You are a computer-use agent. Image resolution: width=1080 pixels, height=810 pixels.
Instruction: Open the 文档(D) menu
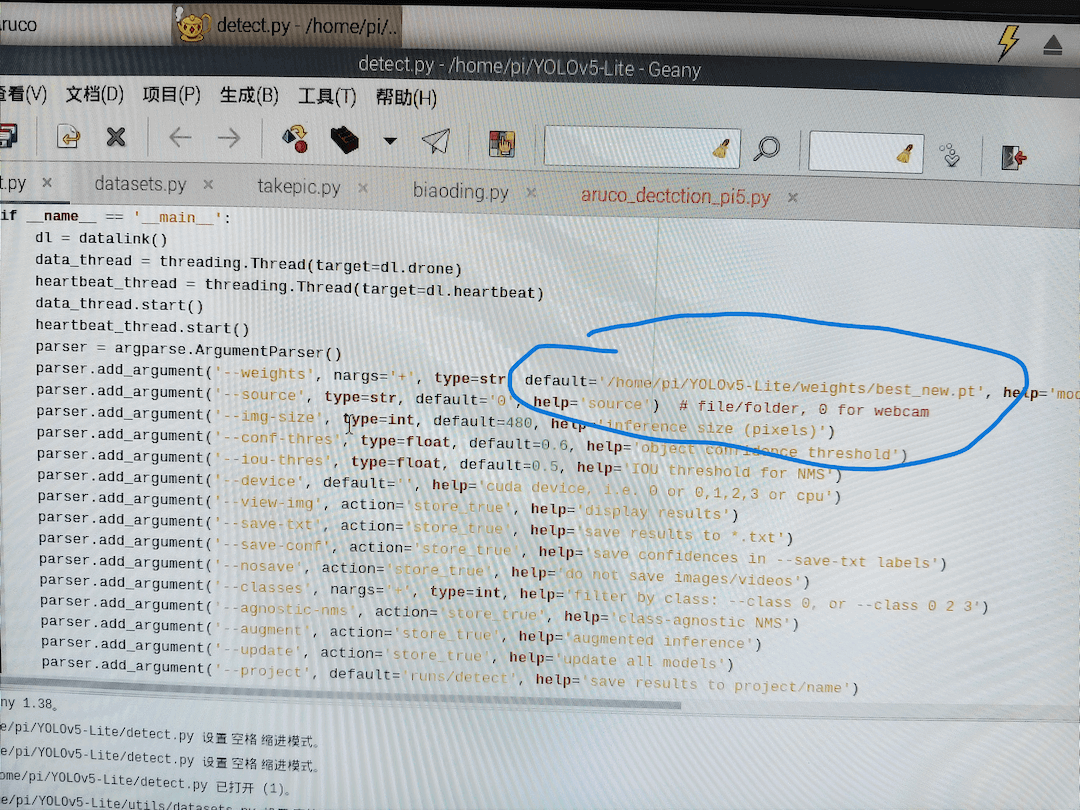[94, 95]
